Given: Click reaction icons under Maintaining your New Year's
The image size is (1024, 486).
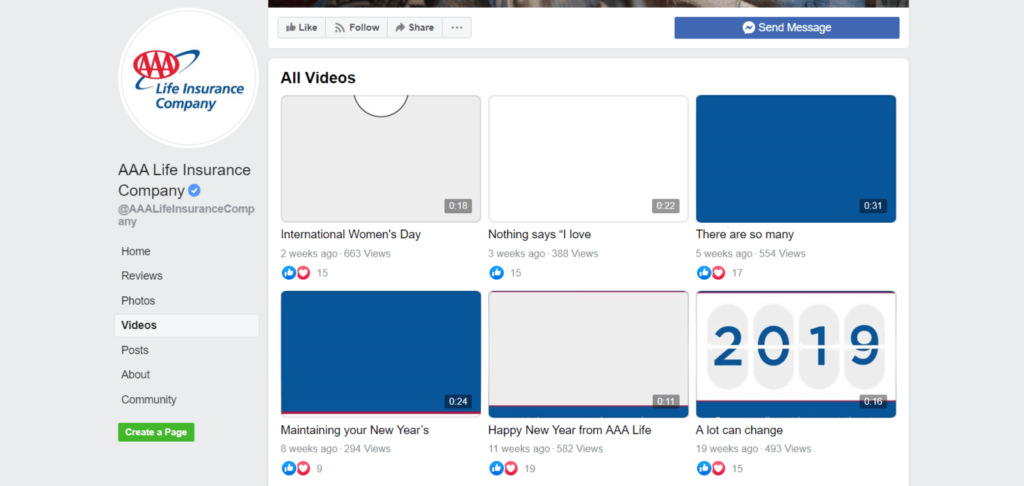Looking at the screenshot, I should (296, 468).
